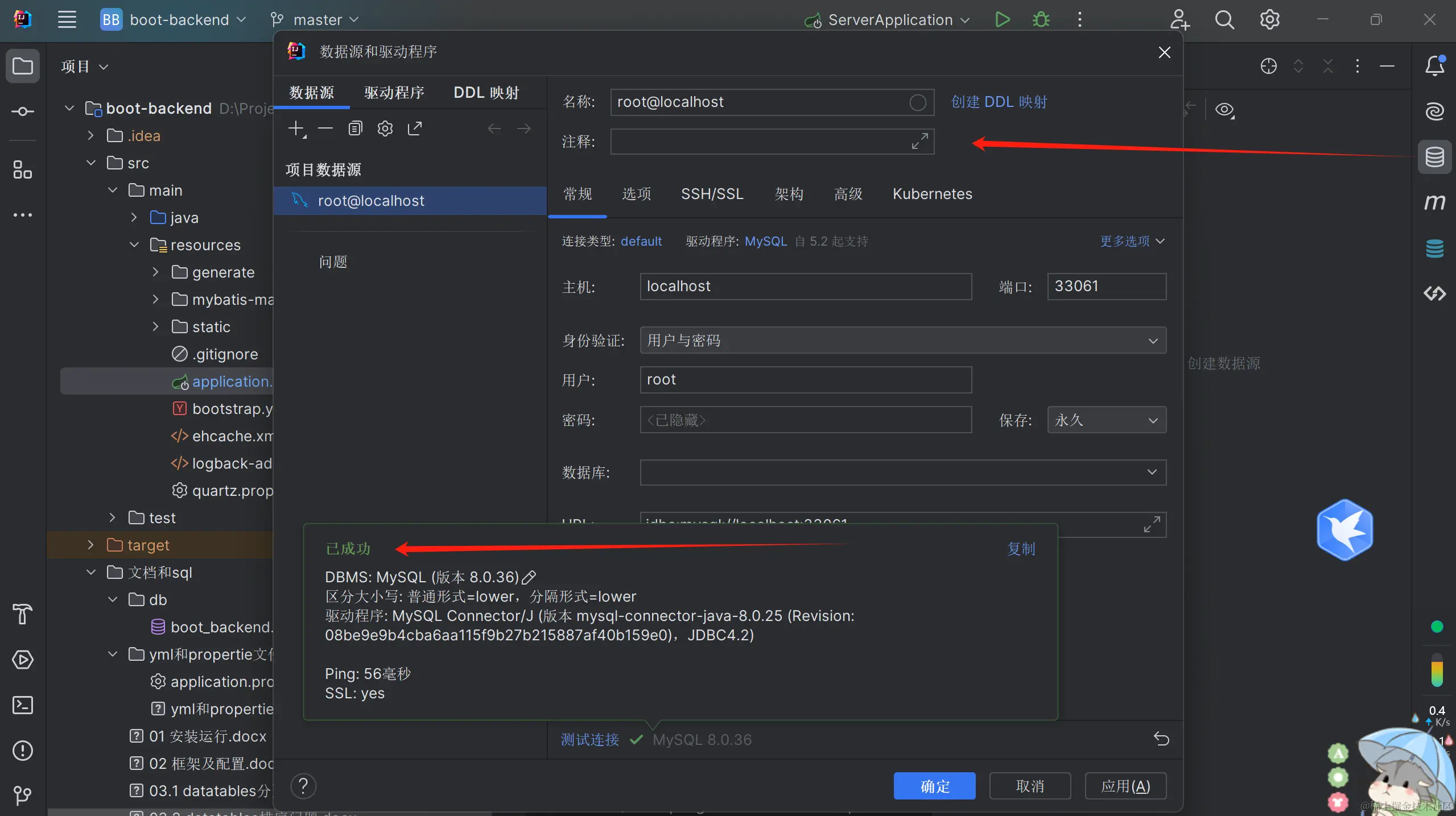This screenshot has height=816, width=1456.
Task: Run ServerApplication with the play icon
Action: pos(1003,20)
